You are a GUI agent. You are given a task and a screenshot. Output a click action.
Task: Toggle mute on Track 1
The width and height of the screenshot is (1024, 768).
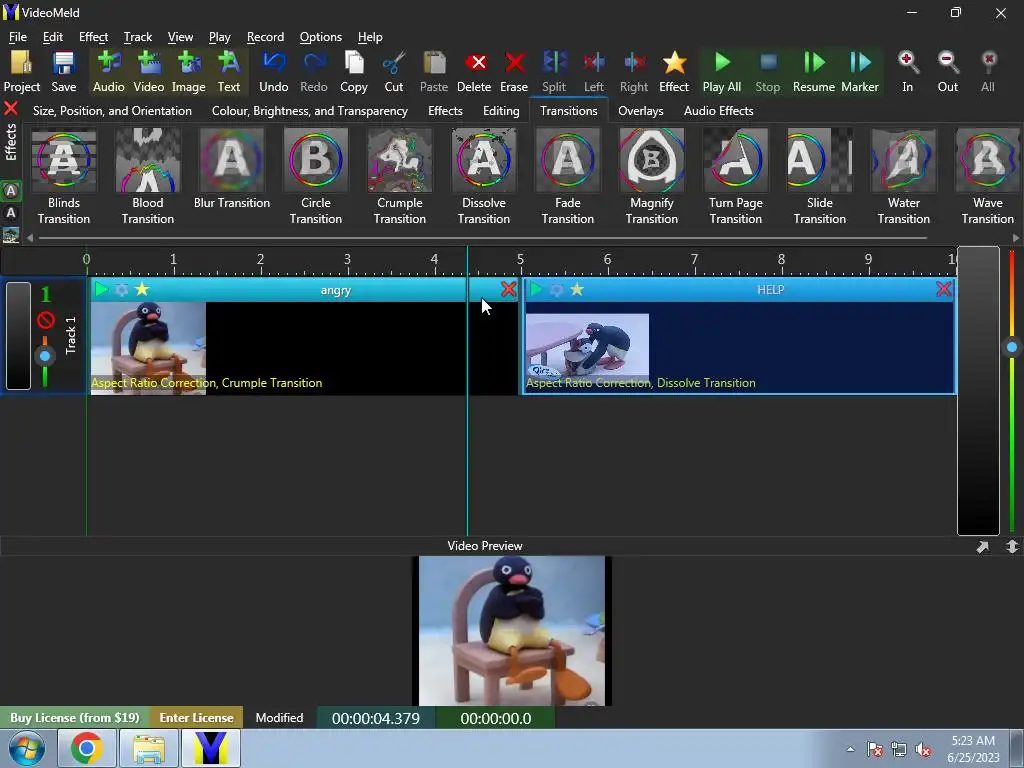coord(46,321)
